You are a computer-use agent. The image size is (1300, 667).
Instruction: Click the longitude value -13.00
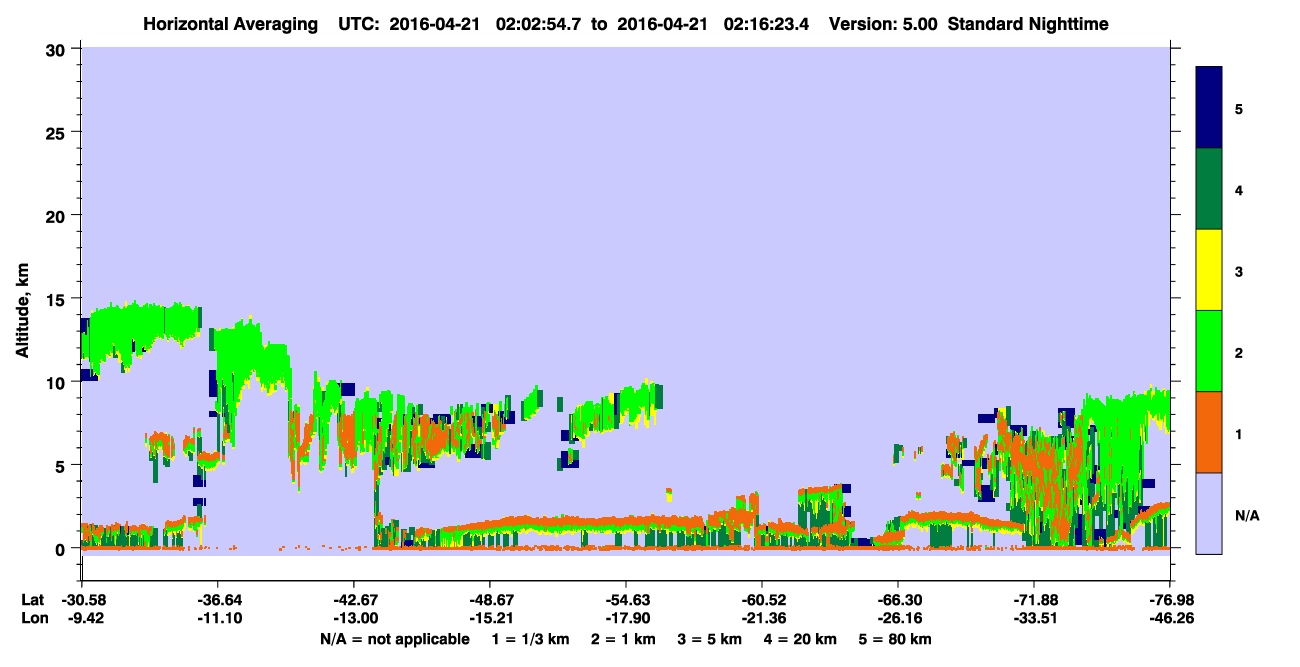point(354,619)
